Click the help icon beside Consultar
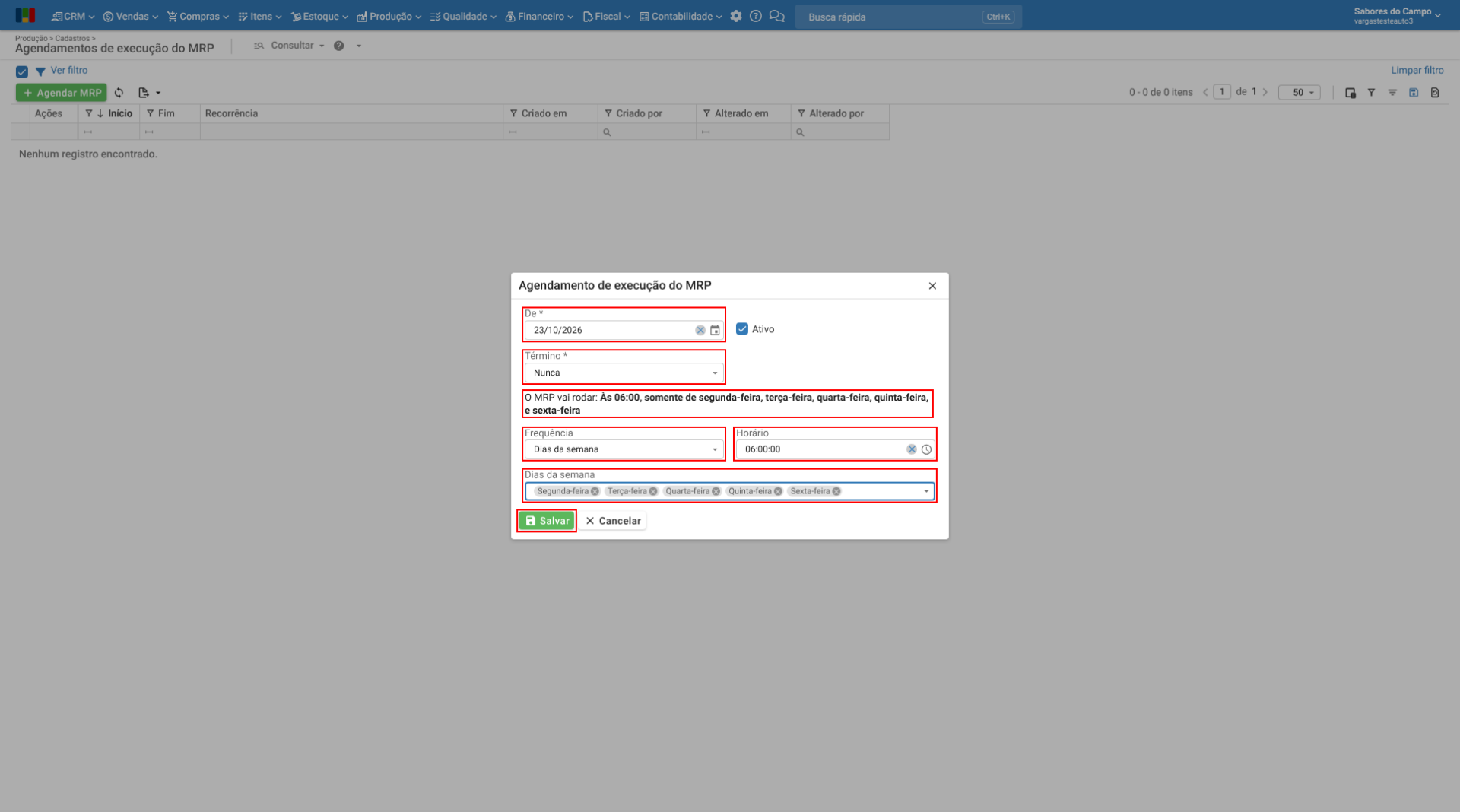This screenshot has width=1460, height=812. tap(339, 46)
